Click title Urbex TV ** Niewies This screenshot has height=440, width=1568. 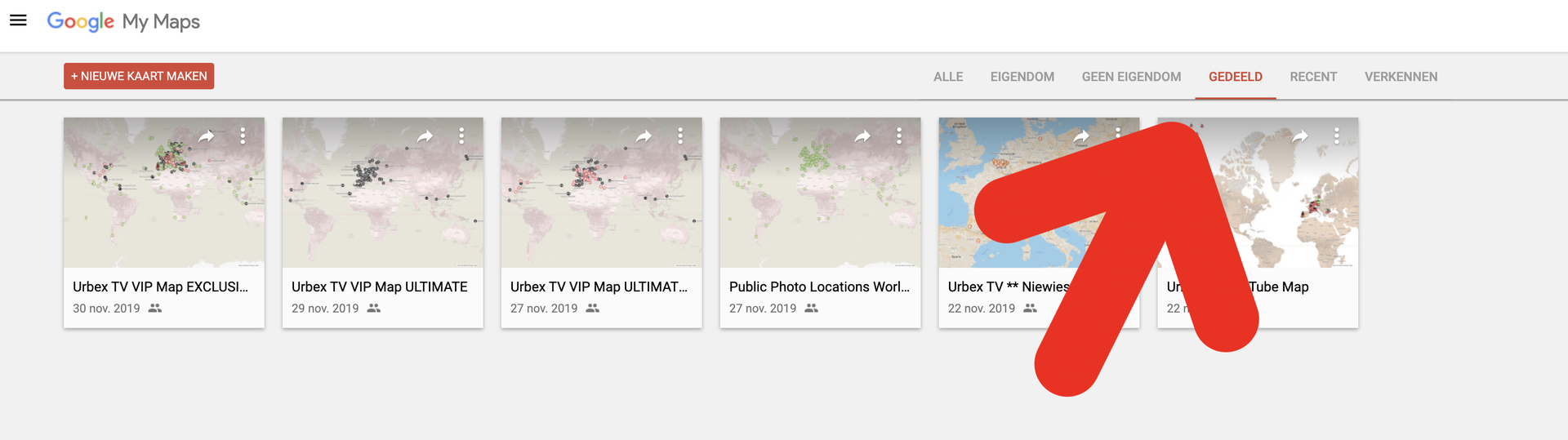pyautogui.click(x=1009, y=287)
